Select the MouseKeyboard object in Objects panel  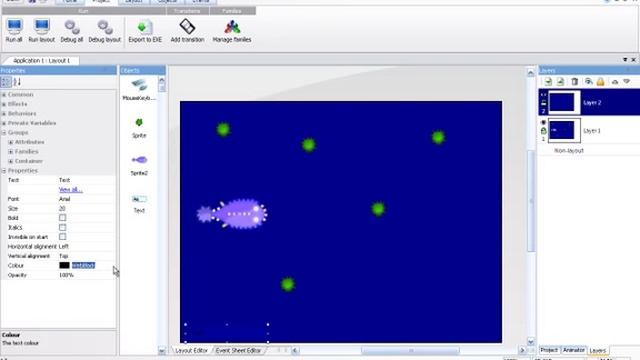tap(139, 89)
